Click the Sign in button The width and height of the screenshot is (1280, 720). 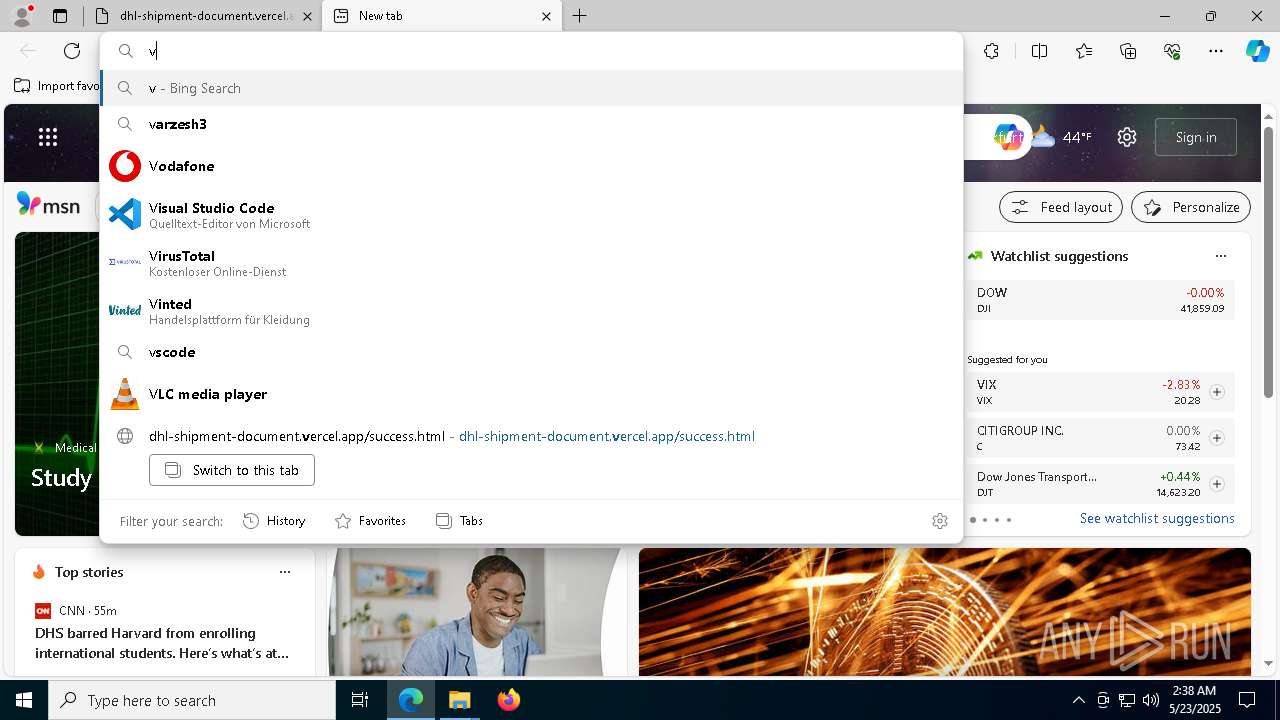(x=1196, y=137)
